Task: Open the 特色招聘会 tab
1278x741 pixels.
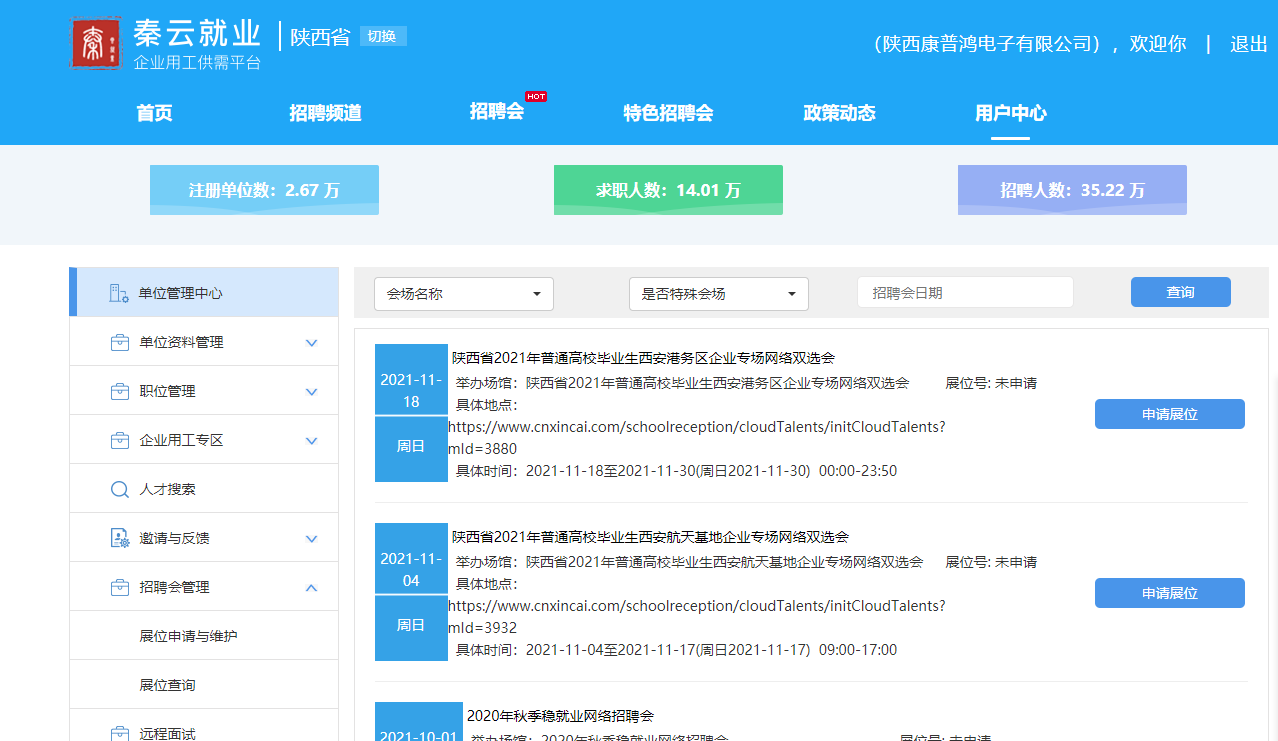Action: pos(668,113)
